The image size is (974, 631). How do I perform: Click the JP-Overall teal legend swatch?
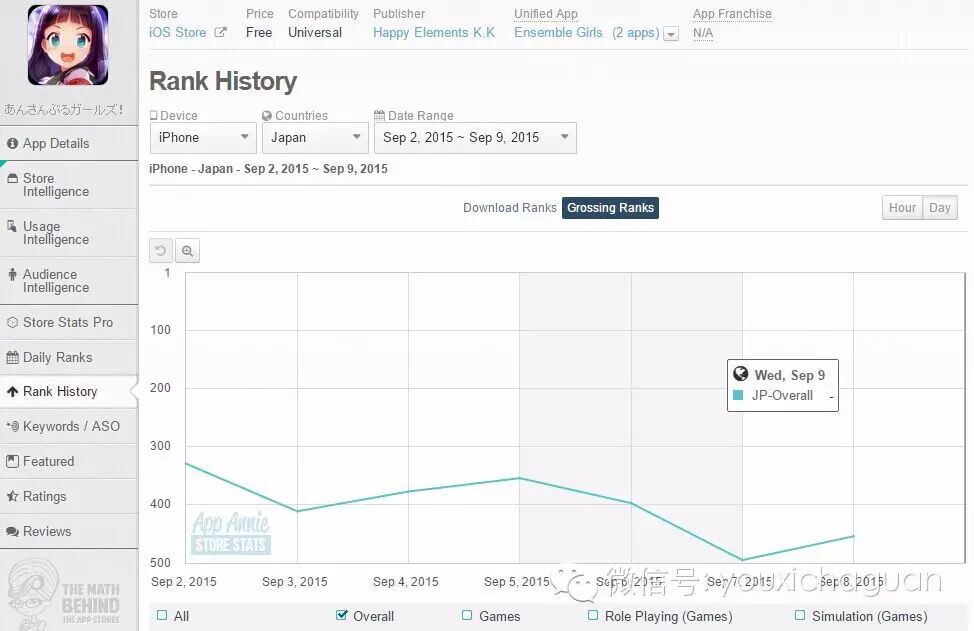(x=738, y=395)
